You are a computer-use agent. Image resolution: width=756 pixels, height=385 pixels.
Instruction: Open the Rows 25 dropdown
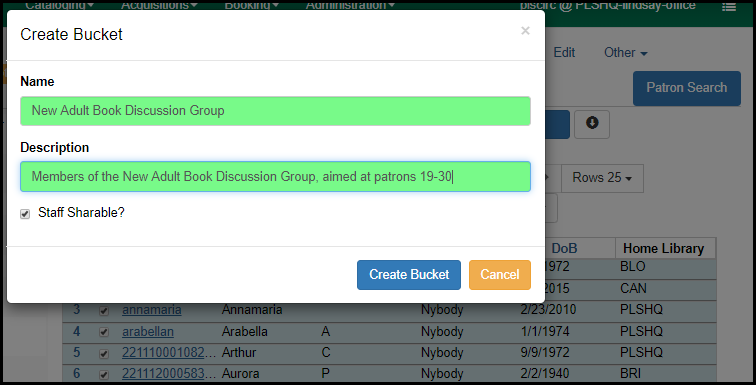click(x=602, y=178)
